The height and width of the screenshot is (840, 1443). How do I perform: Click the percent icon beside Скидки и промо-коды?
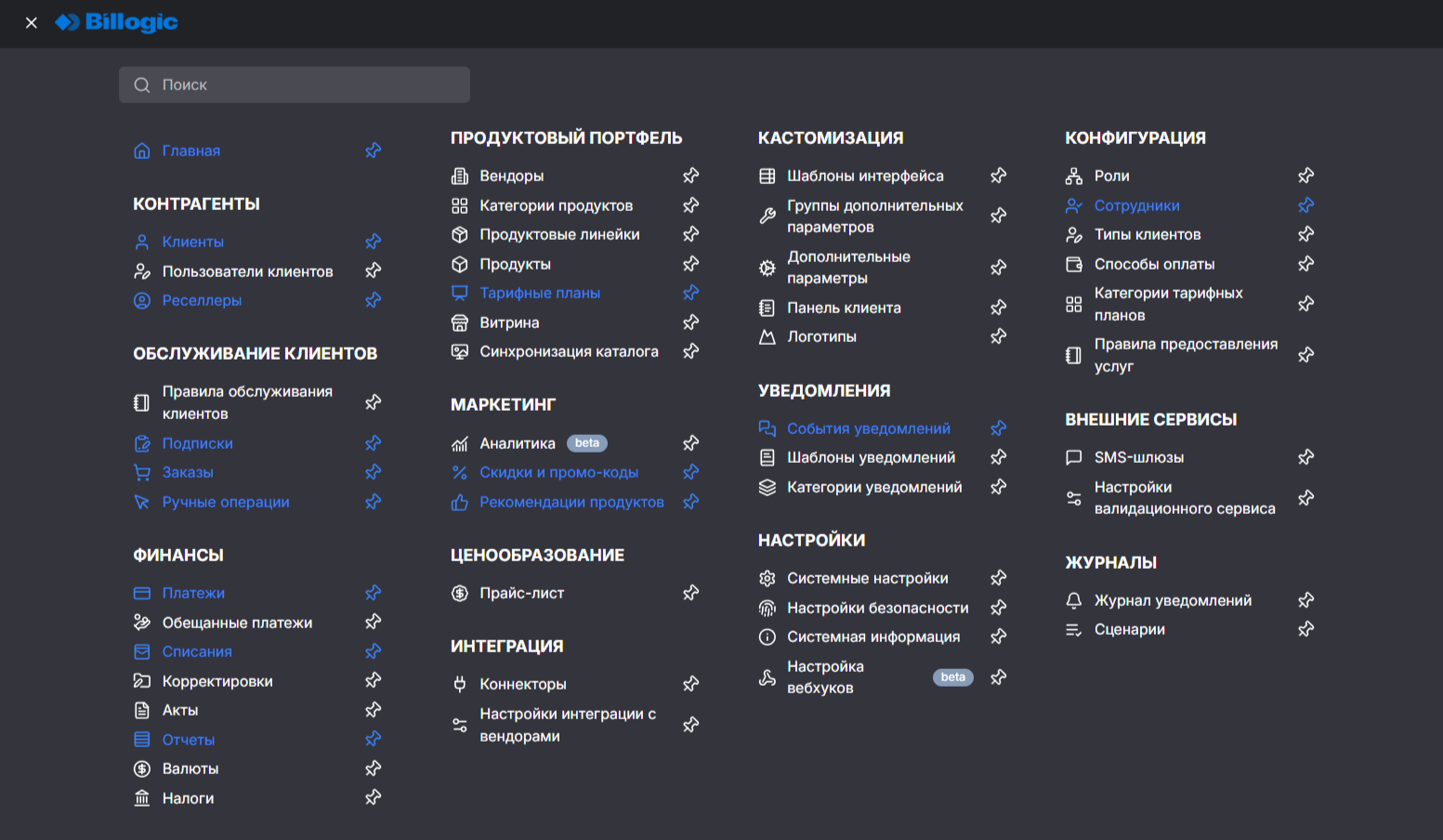459,472
